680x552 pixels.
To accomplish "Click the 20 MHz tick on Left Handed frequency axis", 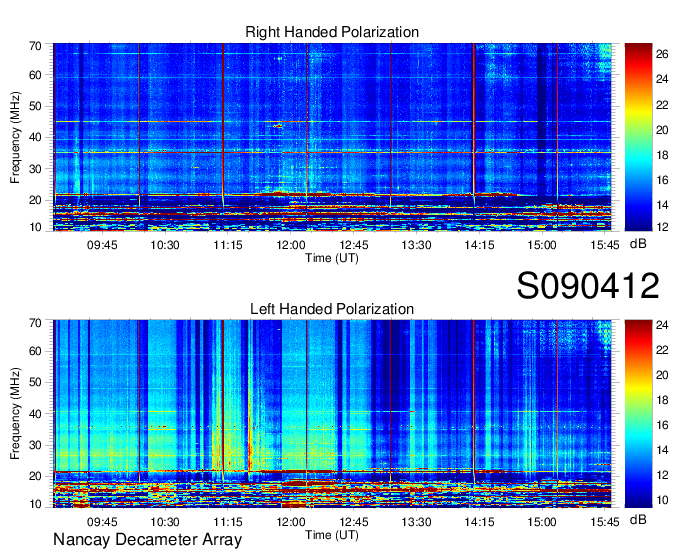I will 35,476.
